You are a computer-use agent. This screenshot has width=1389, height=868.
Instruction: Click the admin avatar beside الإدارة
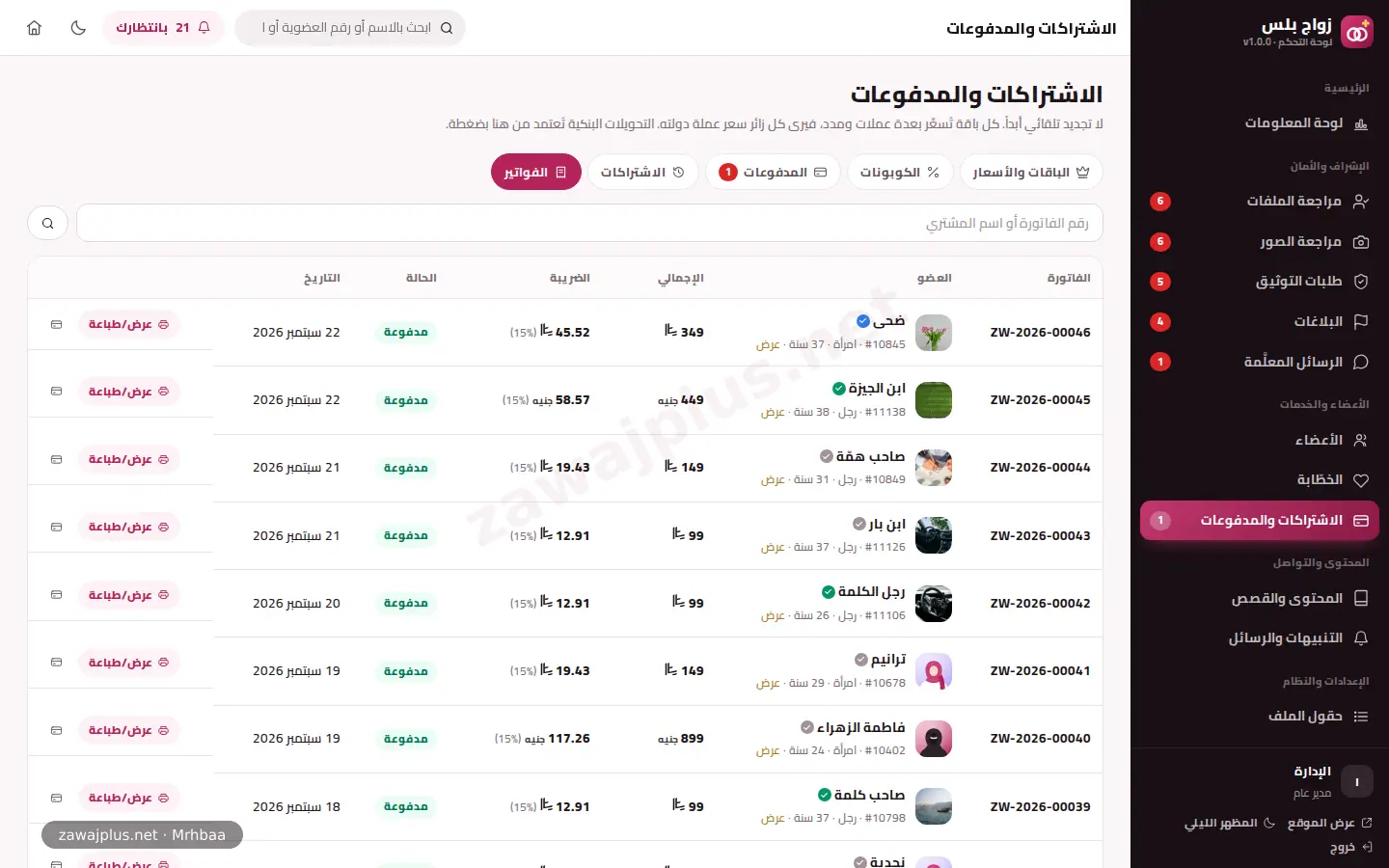(1357, 782)
